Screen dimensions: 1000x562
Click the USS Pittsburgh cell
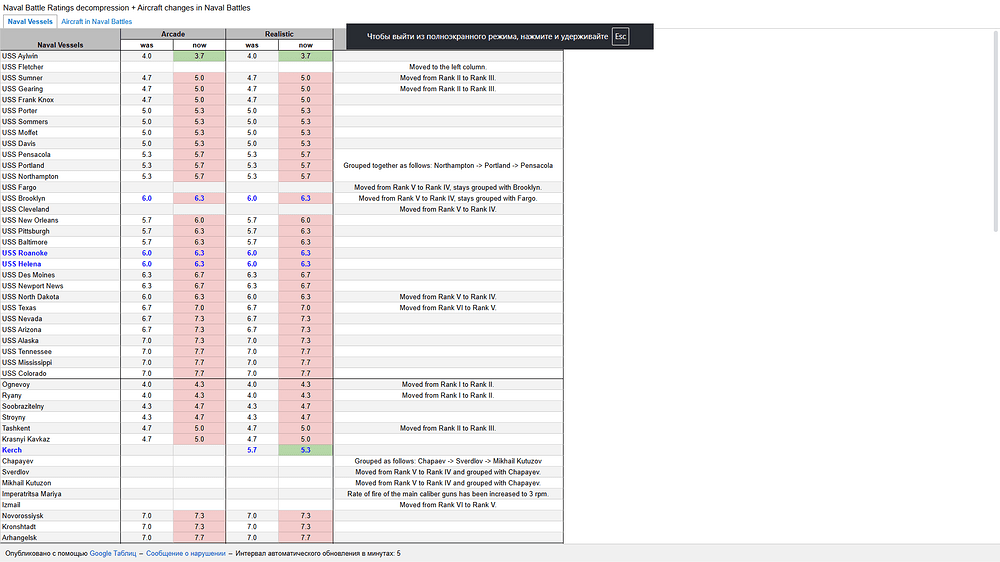click(x=60, y=231)
